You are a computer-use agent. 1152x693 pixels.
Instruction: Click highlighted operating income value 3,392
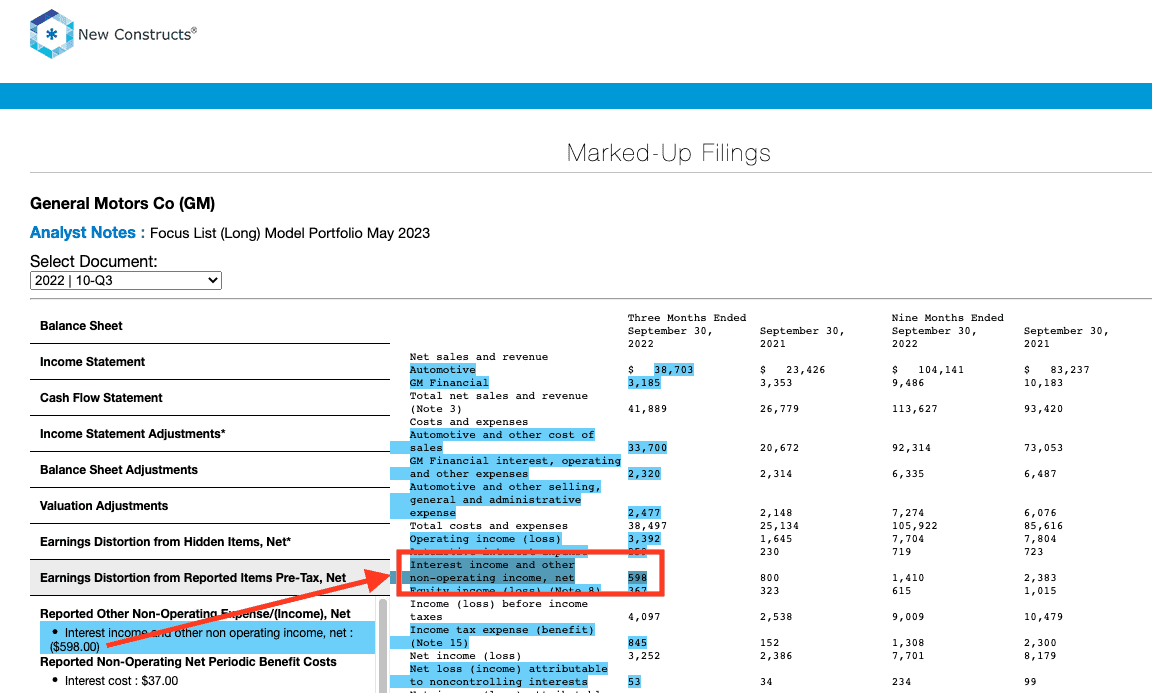644,539
